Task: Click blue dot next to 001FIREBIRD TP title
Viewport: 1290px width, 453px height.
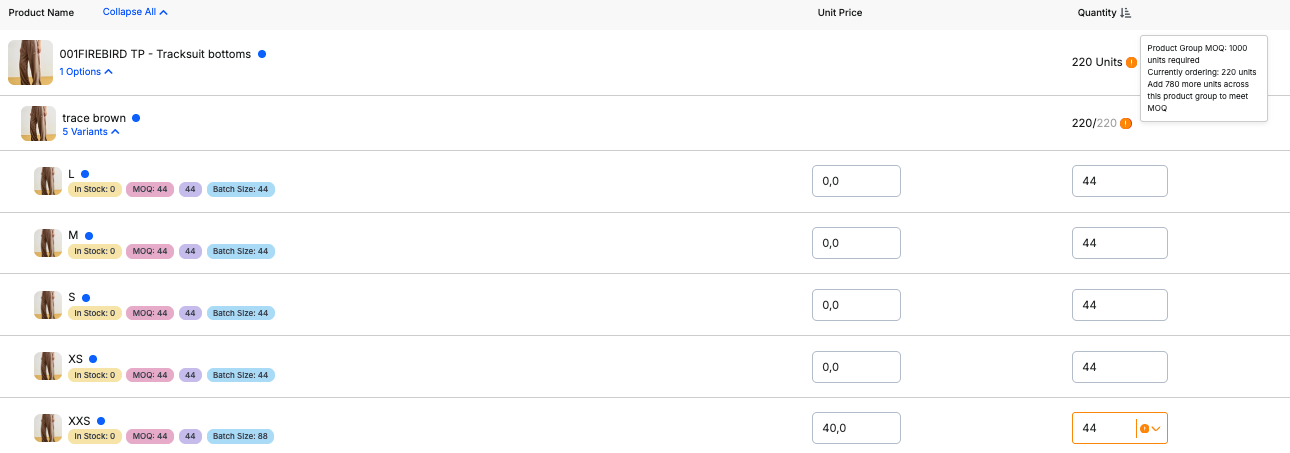Action: click(x=262, y=54)
